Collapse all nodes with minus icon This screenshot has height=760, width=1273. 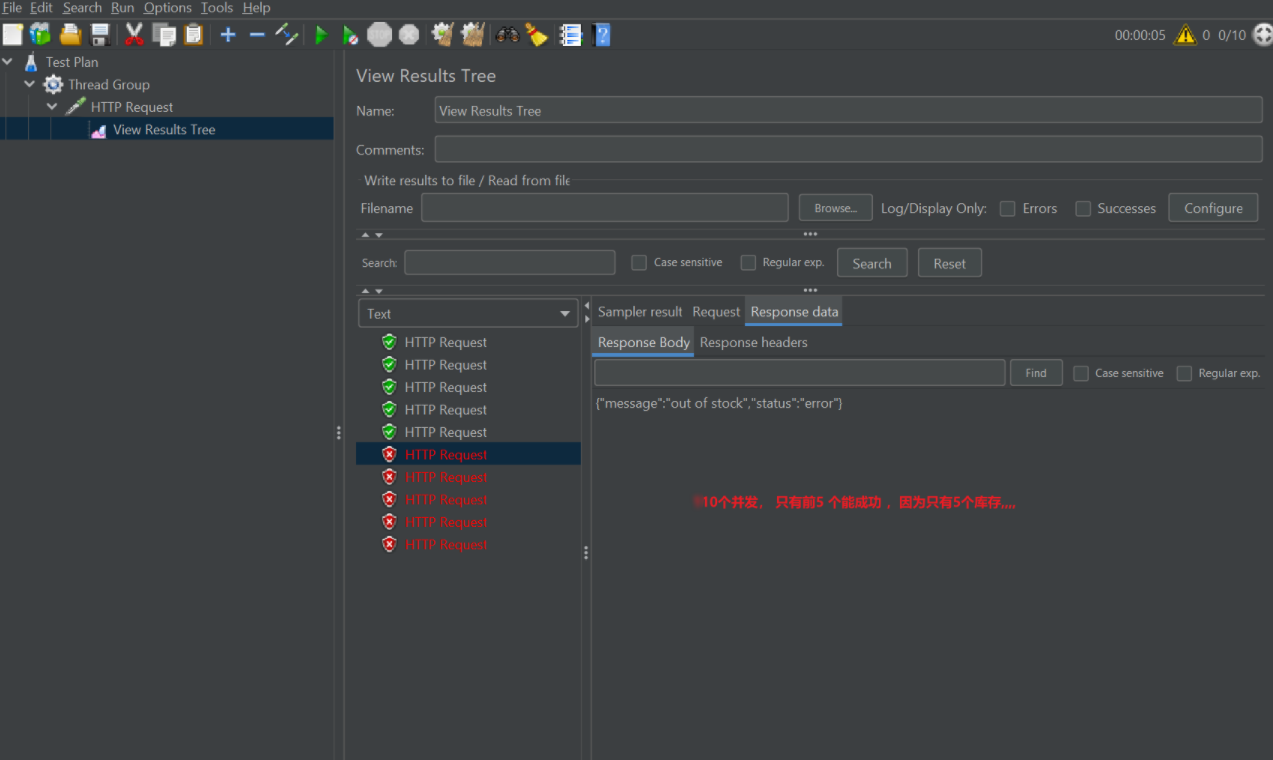(257, 35)
